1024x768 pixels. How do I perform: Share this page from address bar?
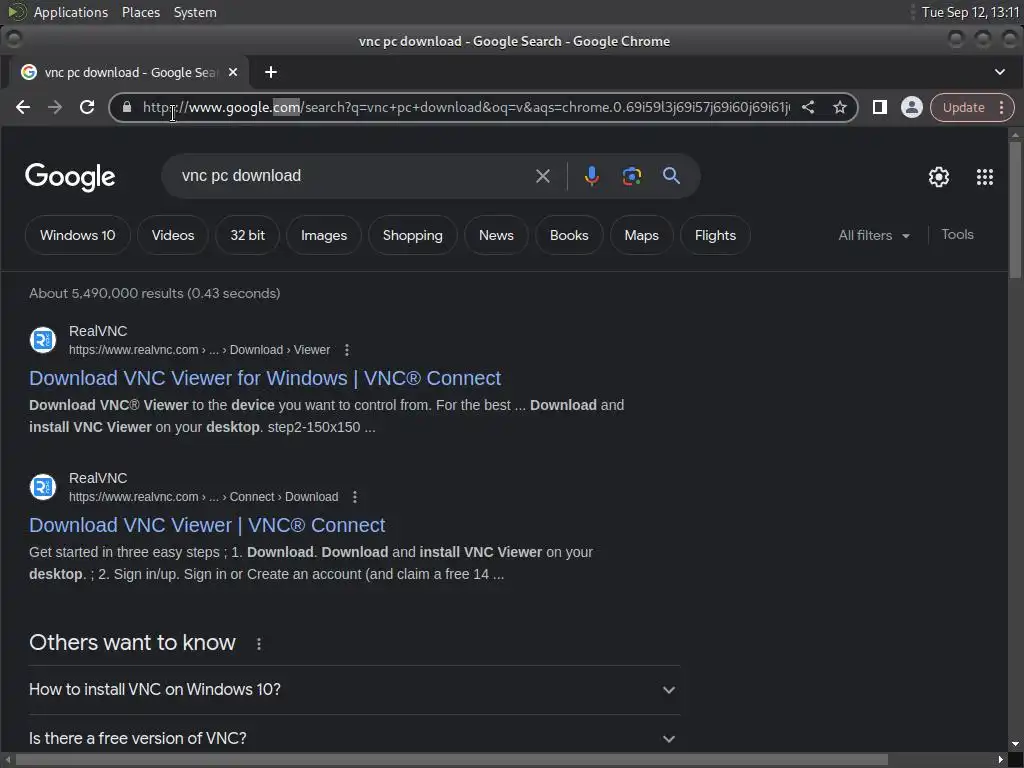tap(808, 107)
